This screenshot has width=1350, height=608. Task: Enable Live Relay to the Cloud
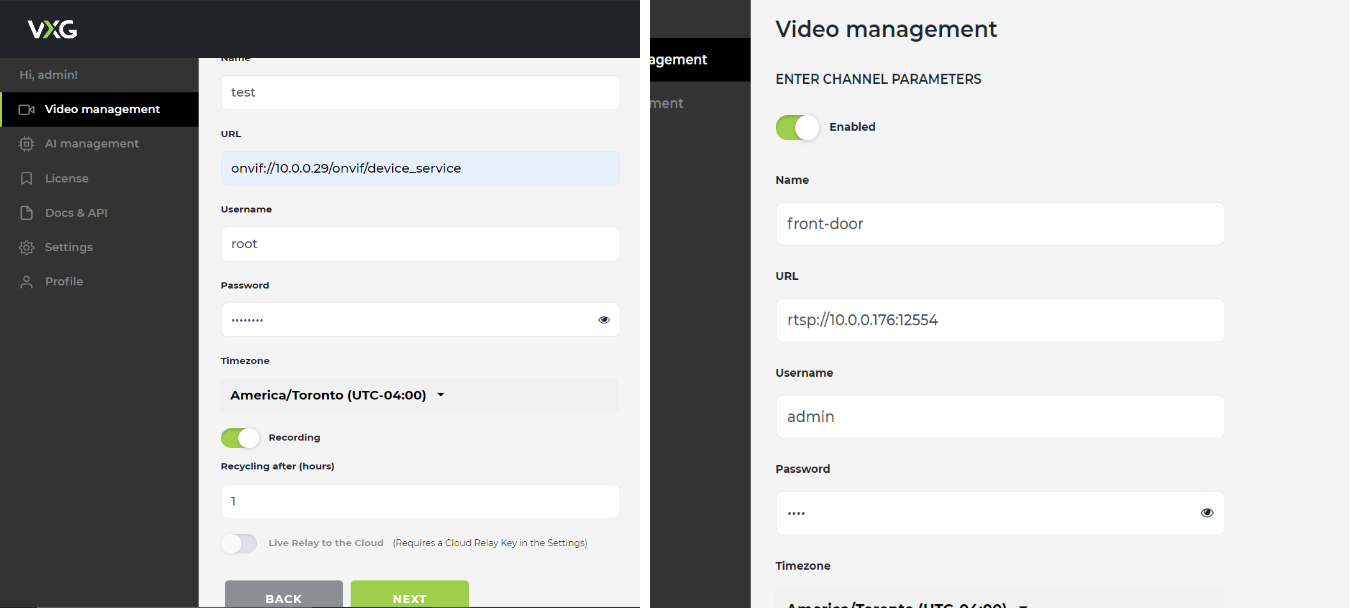click(x=240, y=543)
